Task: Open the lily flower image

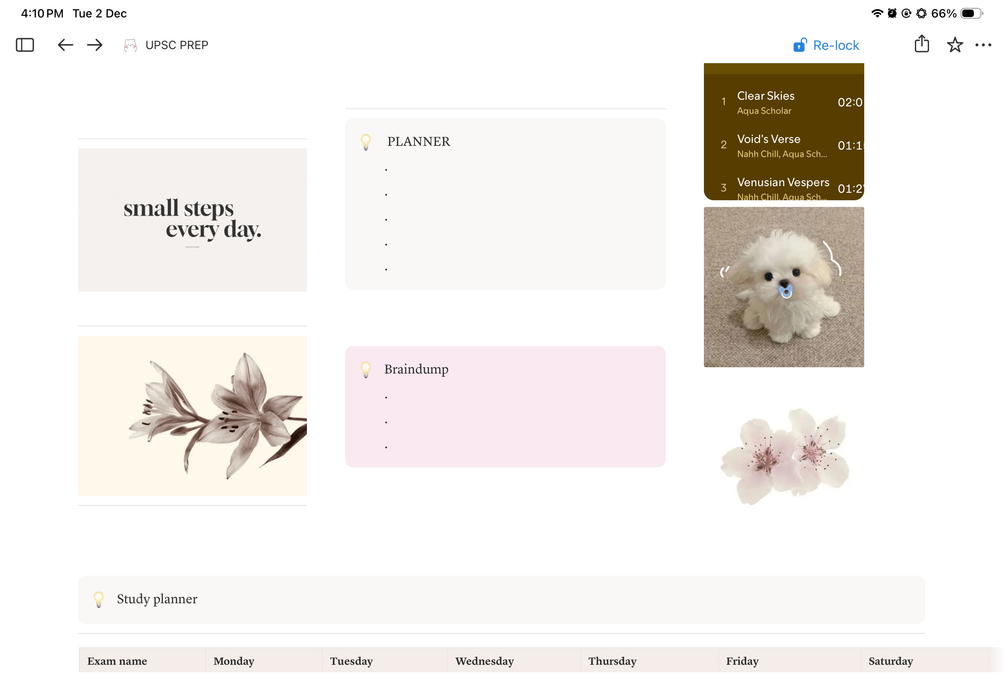Action: pos(192,415)
